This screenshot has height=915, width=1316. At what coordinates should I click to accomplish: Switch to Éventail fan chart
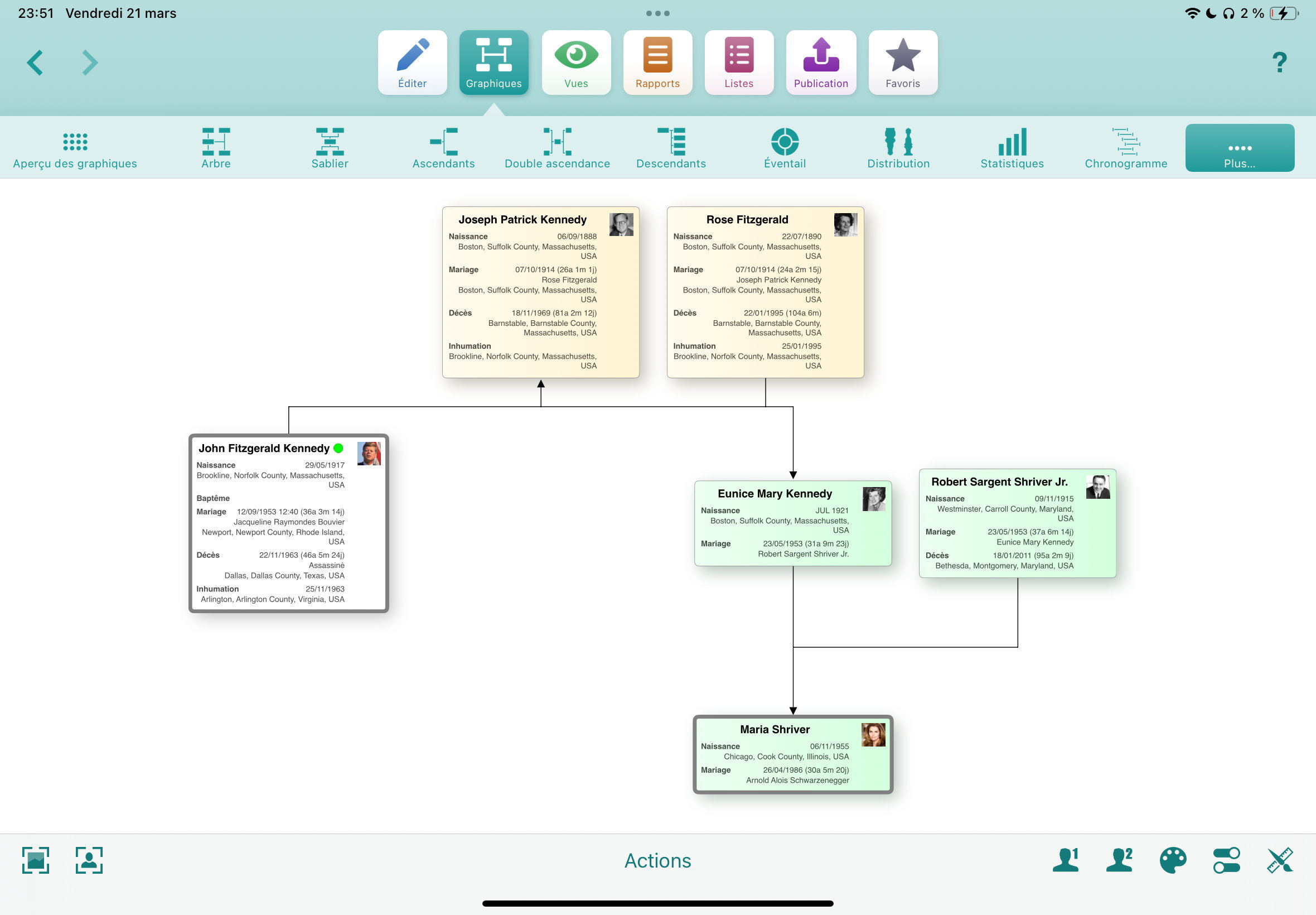point(785,148)
